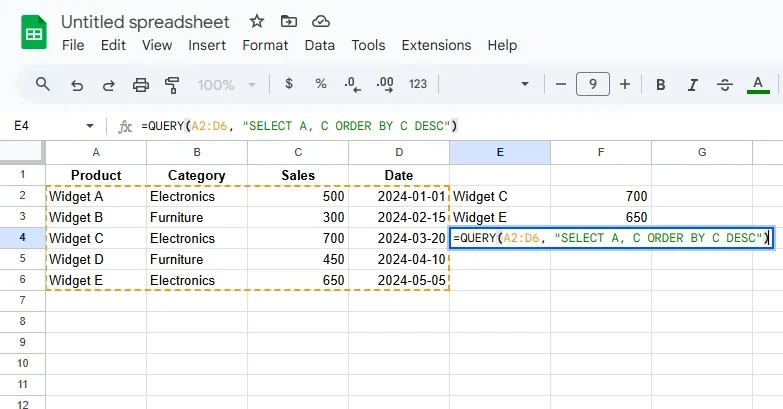This screenshot has width=783, height=409.
Task: Open the Format menu
Action: (x=265, y=45)
